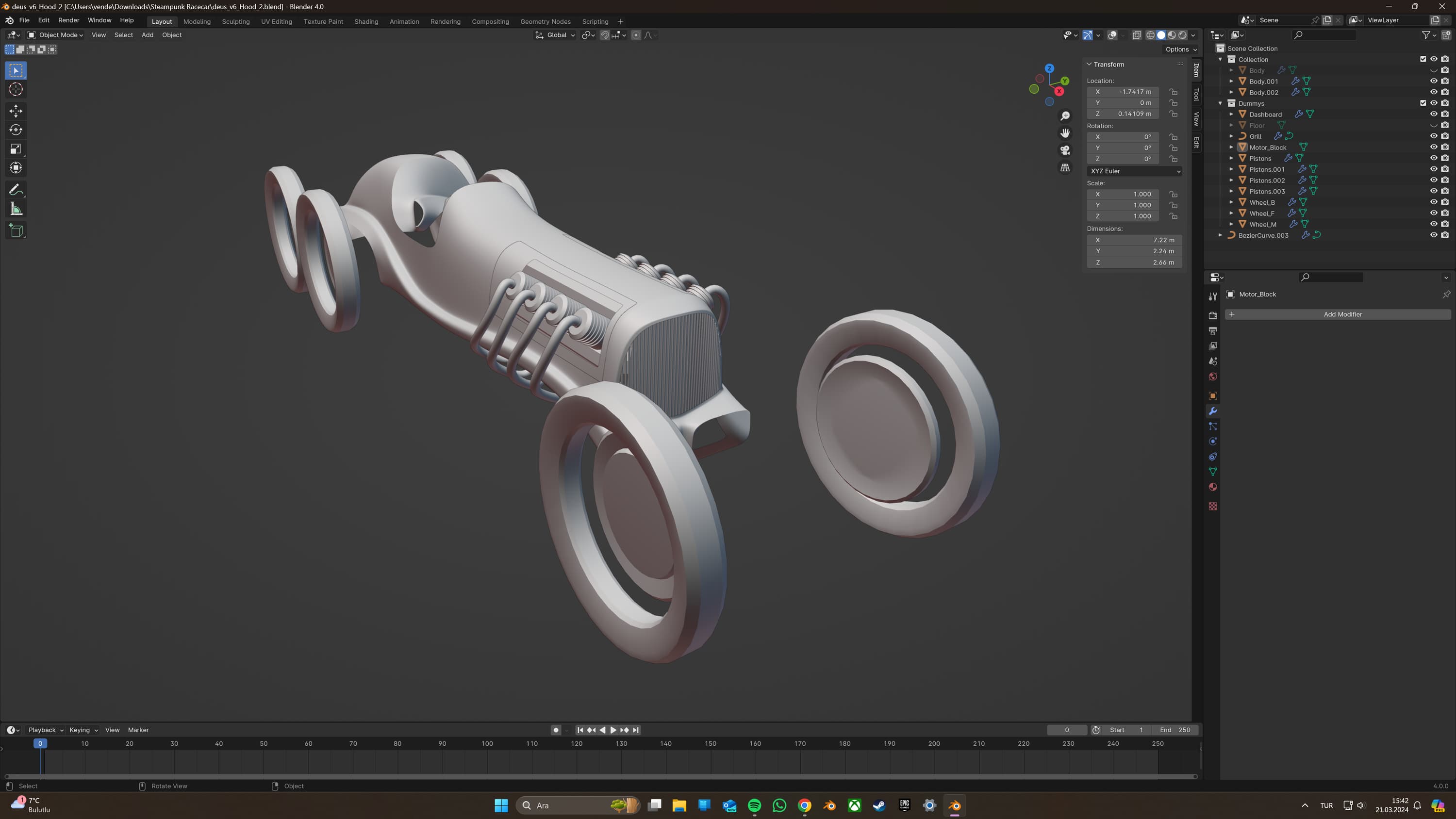The height and width of the screenshot is (819, 1456).
Task: Activate the Measure tool
Action: pos(16,209)
